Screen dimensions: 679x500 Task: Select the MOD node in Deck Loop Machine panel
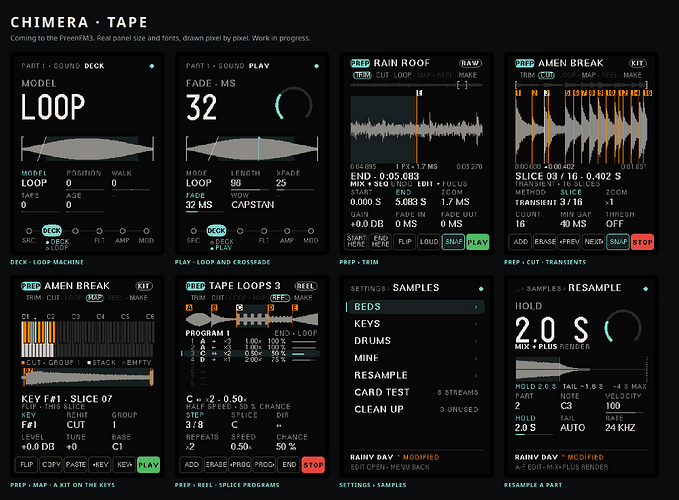pyautogui.click(x=146, y=231)
